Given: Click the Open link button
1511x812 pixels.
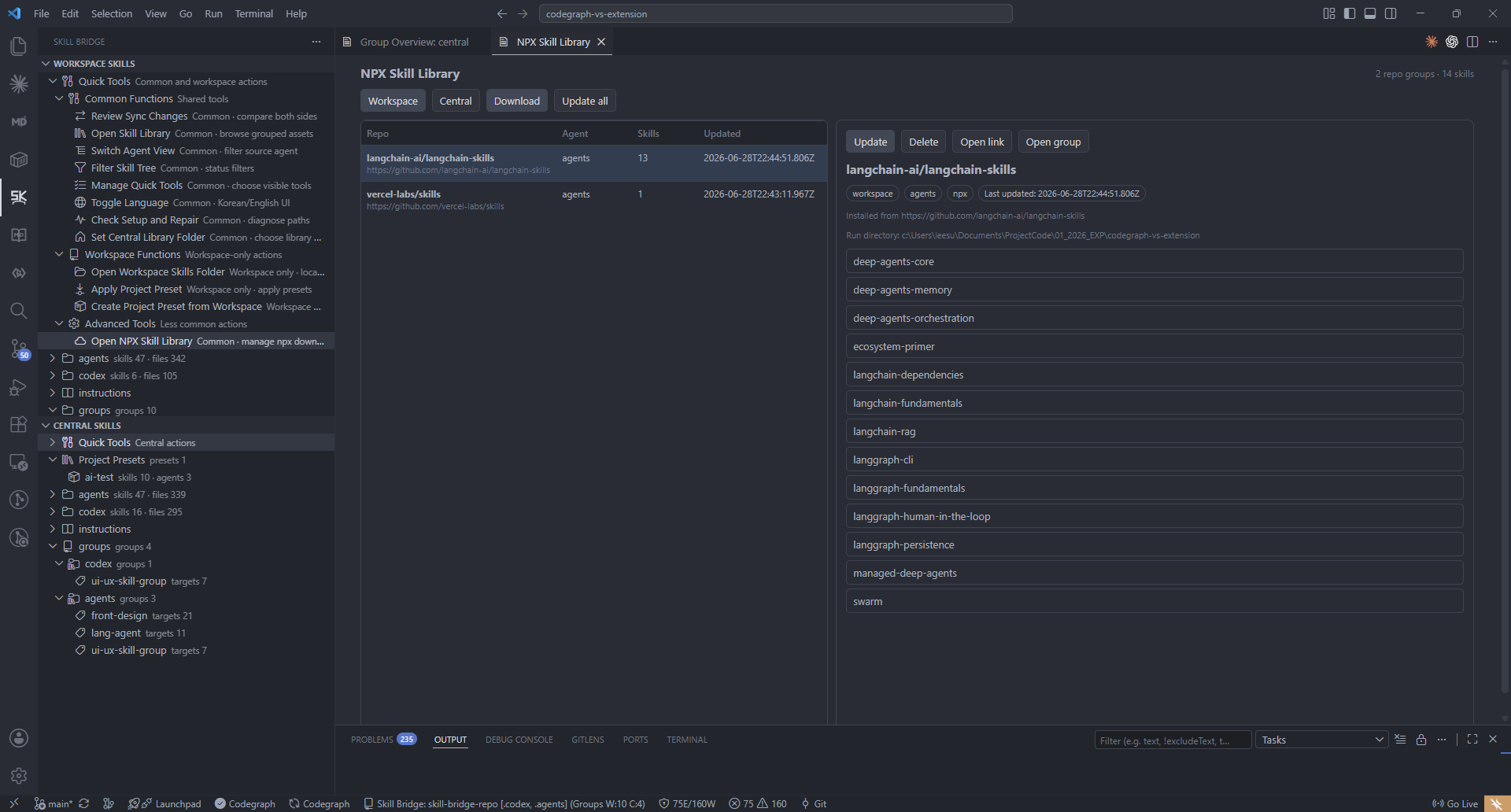Looking at the screenshot, I should tap(981, 142).
